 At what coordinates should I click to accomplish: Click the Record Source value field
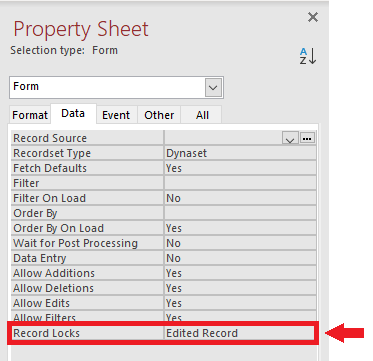point(223,138)
